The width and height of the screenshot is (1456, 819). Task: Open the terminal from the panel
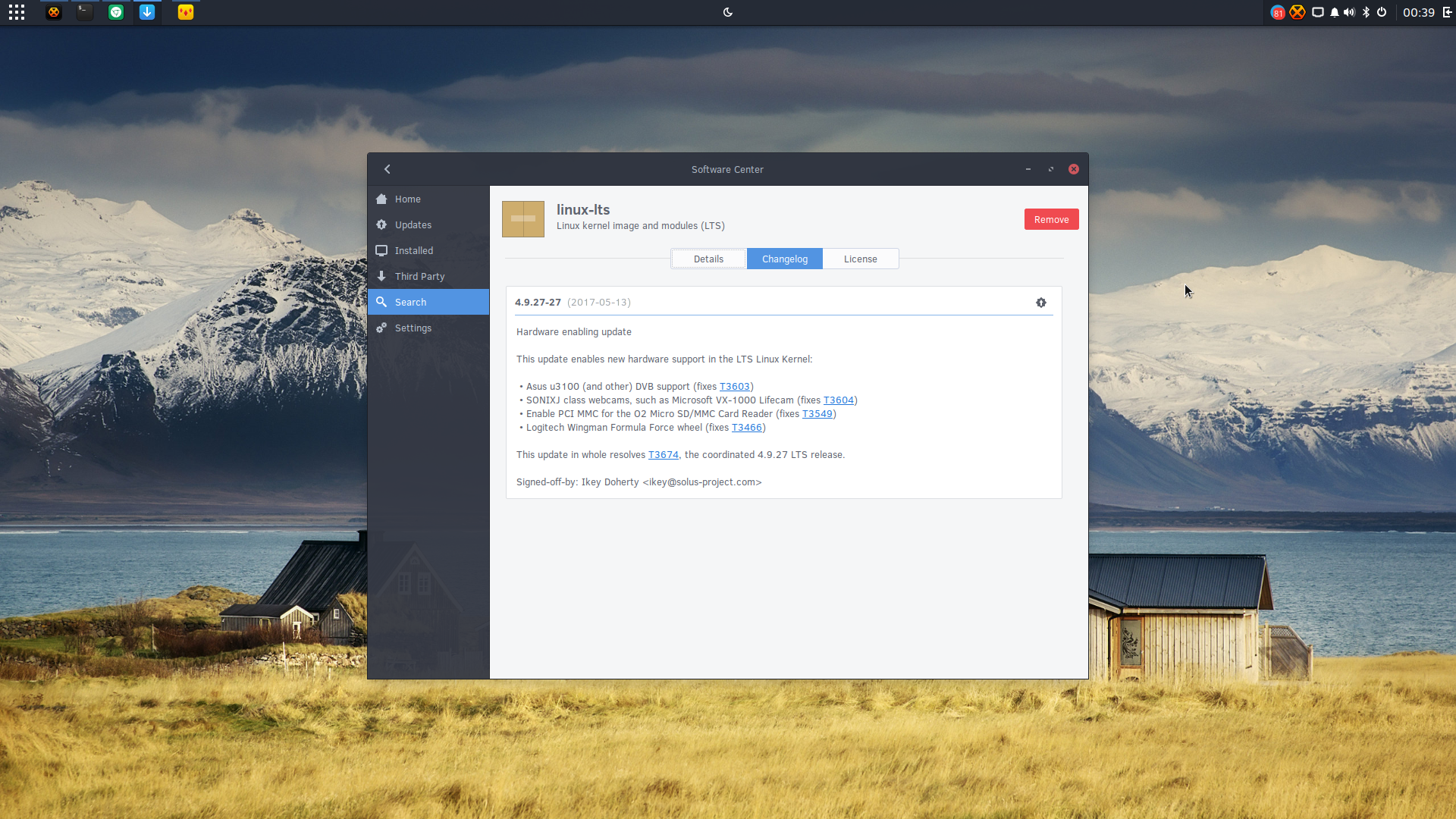pos(85,12)
